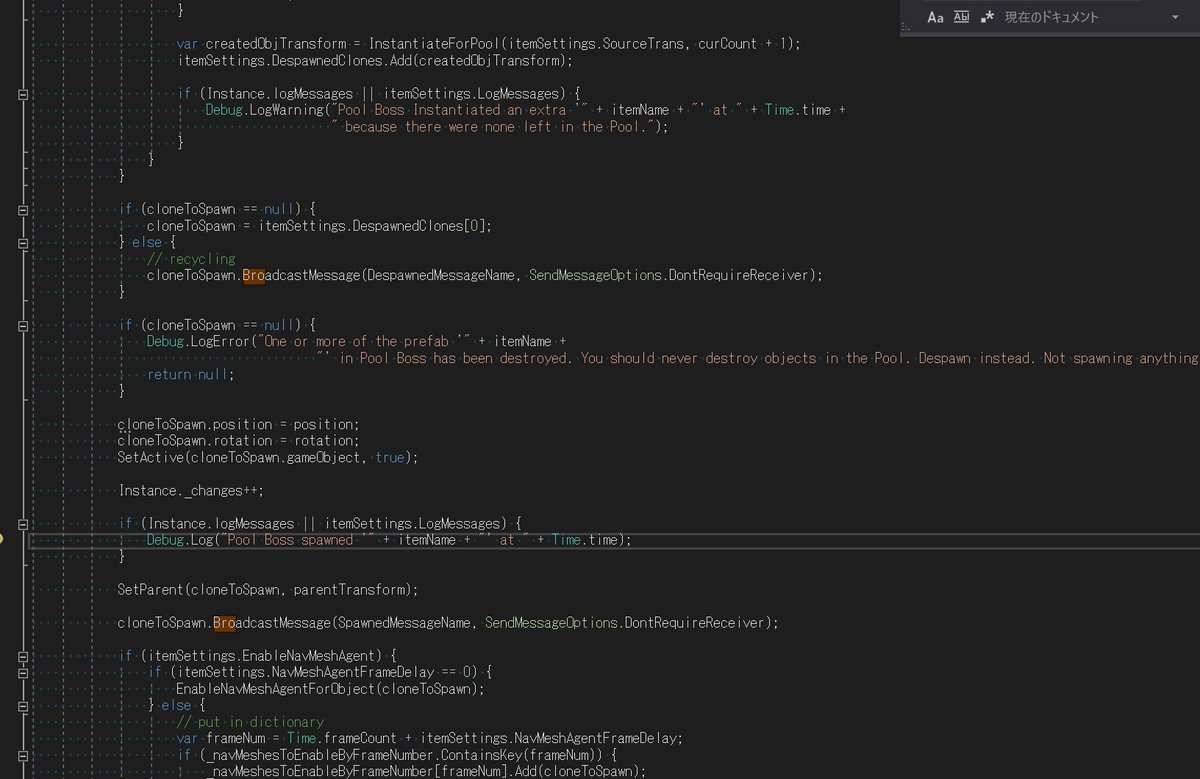
Task: Click the // recycling comment
Action: (x=191, y=259)
